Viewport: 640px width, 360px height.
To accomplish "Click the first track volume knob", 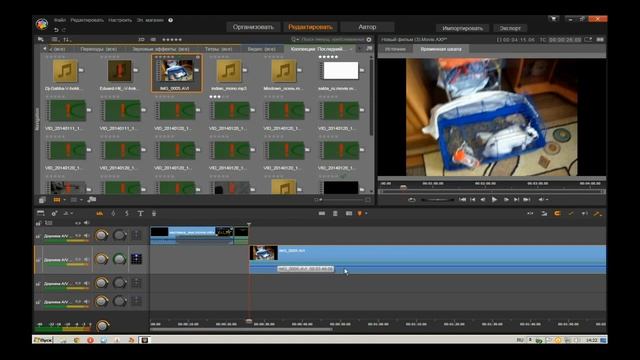I will 102,235.
